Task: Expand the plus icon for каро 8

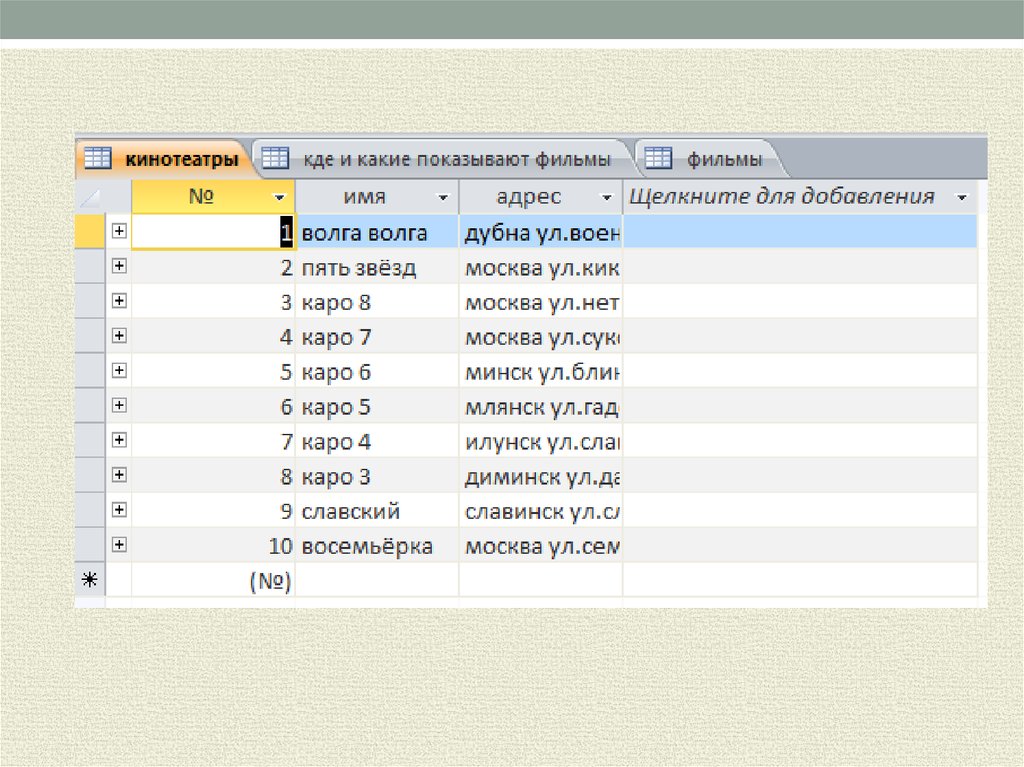Action: [119, 301]
